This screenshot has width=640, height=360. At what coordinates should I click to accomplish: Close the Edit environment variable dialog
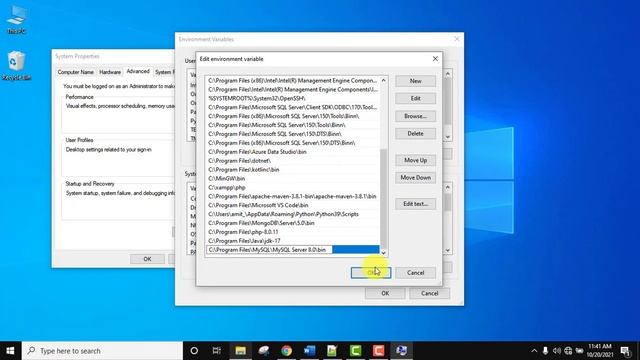[x=435, y=59]
